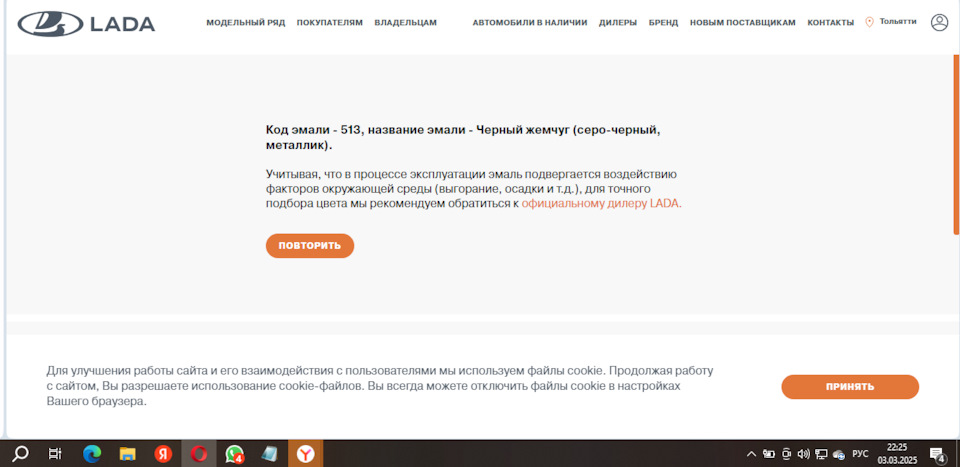The image size is (960, 467).
Task: Go to Автомобили в наличии
Action: [529, 23]
